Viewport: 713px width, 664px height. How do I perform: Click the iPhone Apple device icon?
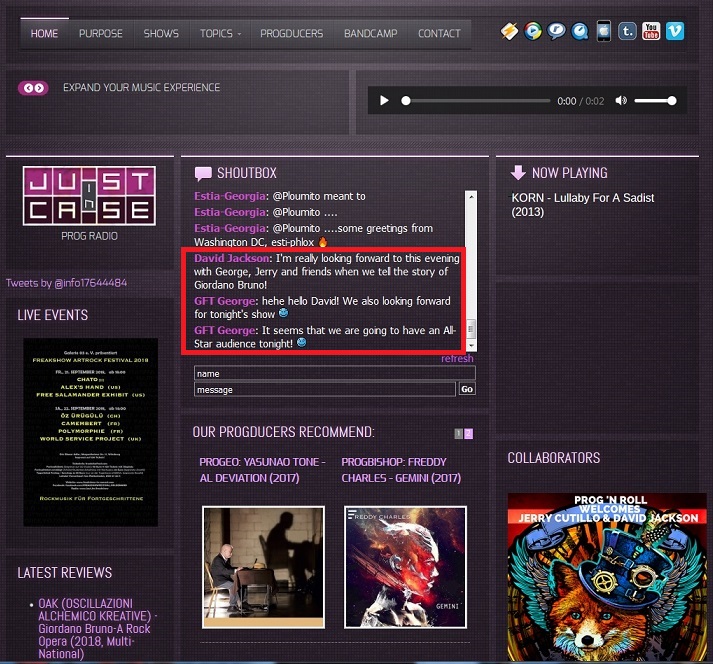tap(603, 31)
